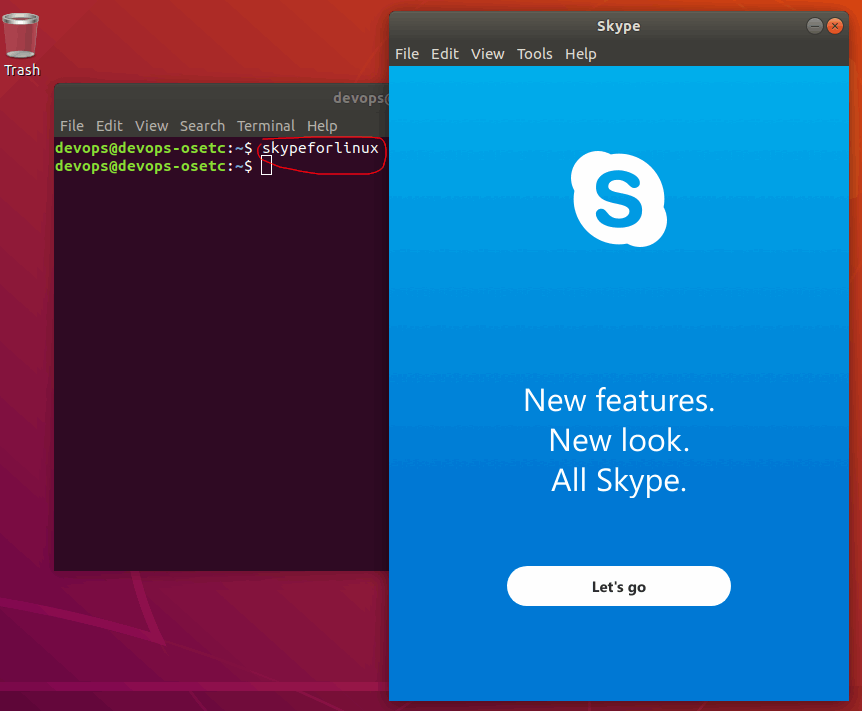This screenshot has width=862, height=711.
Task: Open the Edit menu in the Terminal window
Action: pyautogui.click(x=109, y=126)
